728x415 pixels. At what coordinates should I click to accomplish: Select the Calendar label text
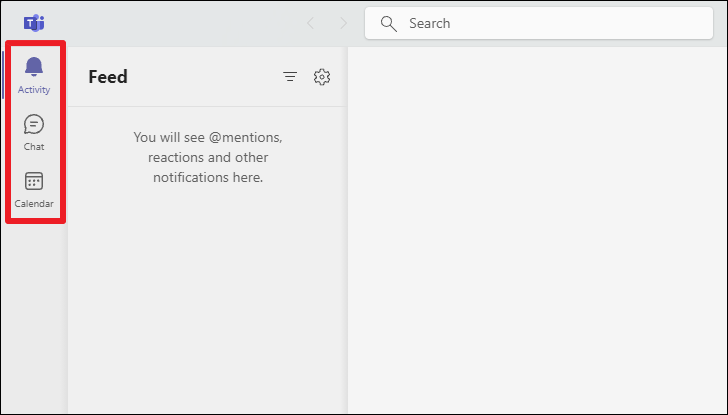click(34, 204)
